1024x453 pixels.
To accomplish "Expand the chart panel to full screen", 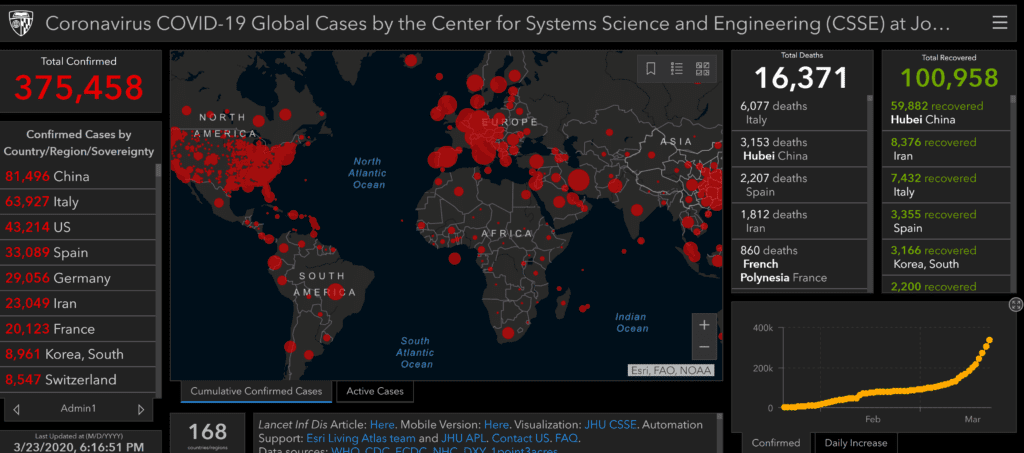I will pos(1016,304).
